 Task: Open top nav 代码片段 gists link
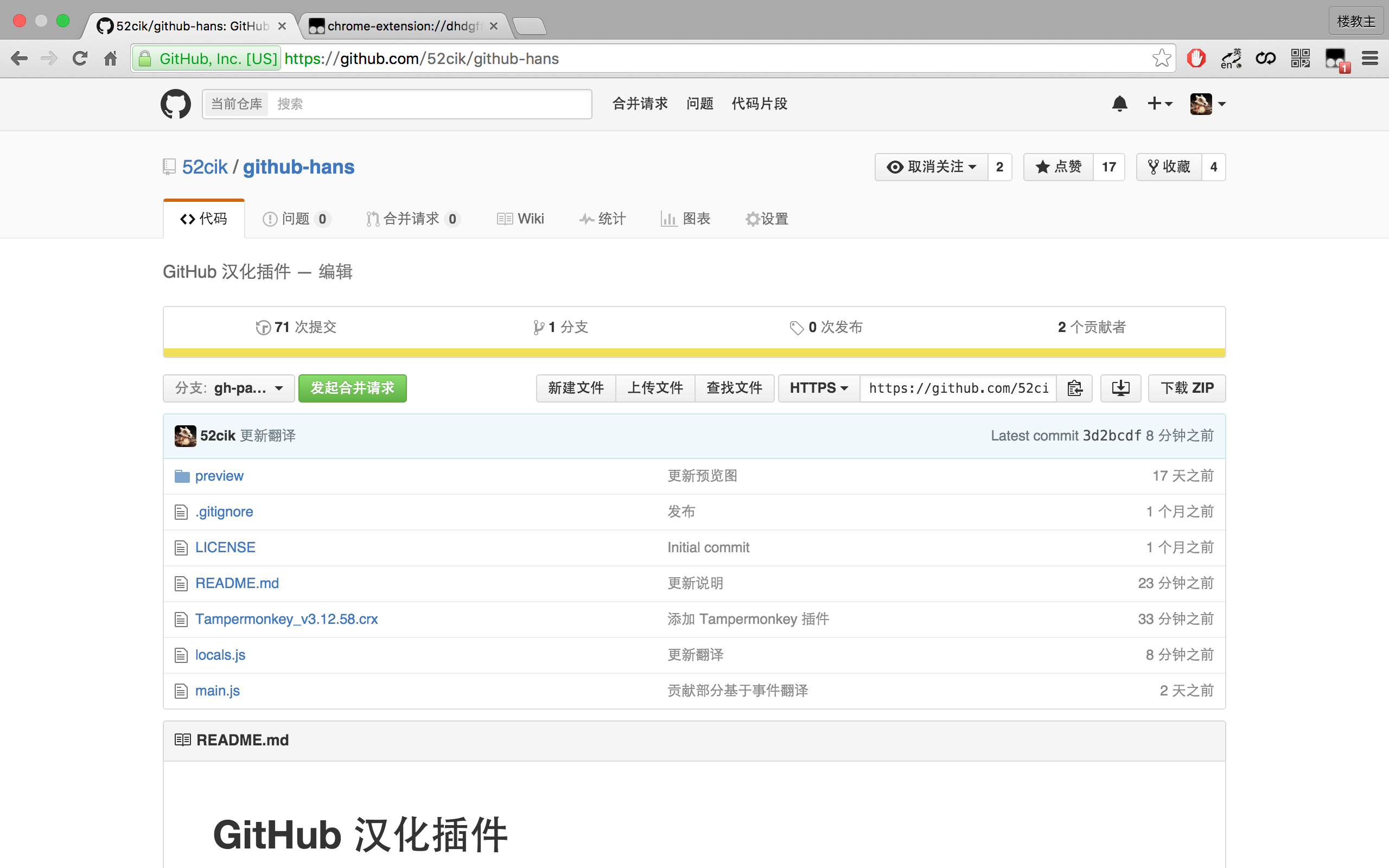pos(760,104)
